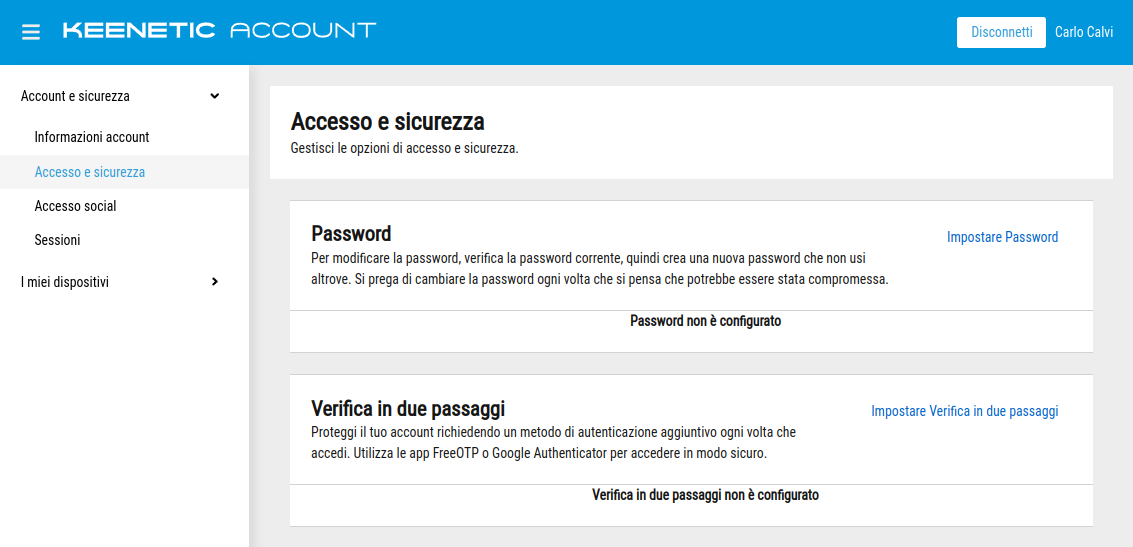Select Accesso e sicurezza sidebar item
The image size is (1133, 547).
tap(90, 172)
